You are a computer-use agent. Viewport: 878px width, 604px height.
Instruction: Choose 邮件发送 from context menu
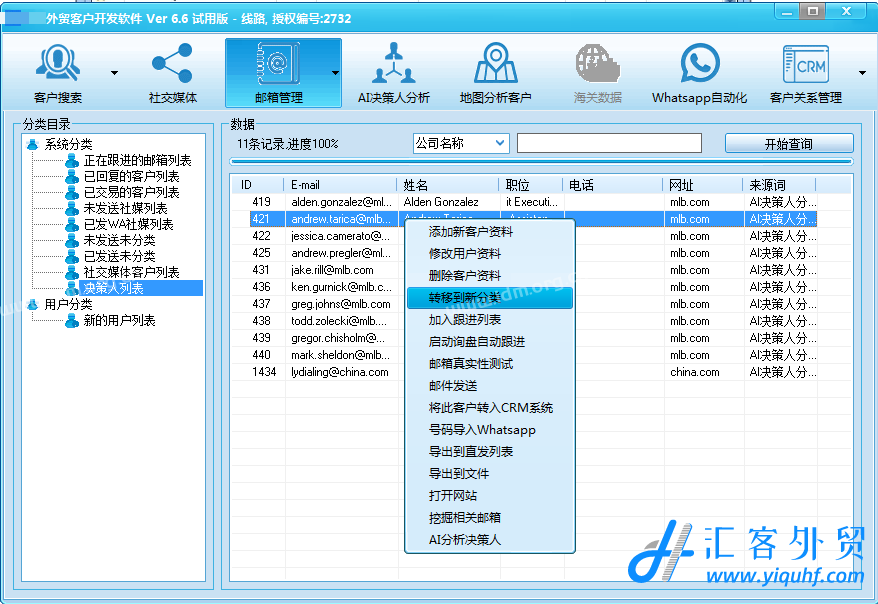click(490, 386)
